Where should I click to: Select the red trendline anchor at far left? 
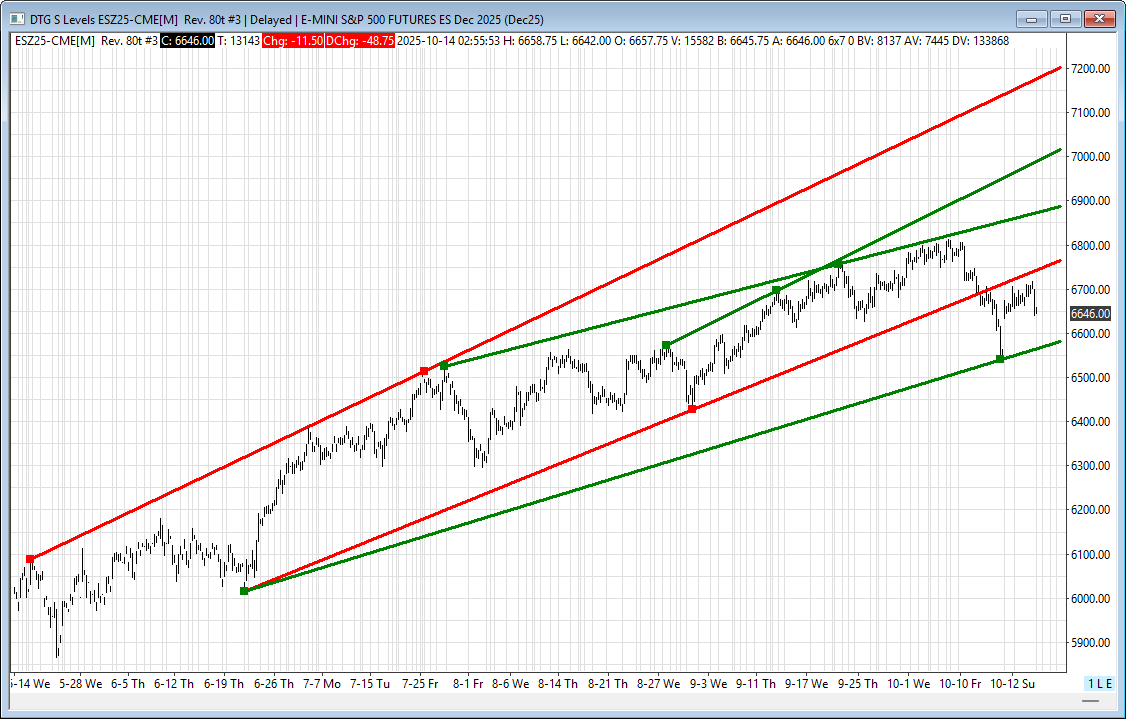[30, 559]
